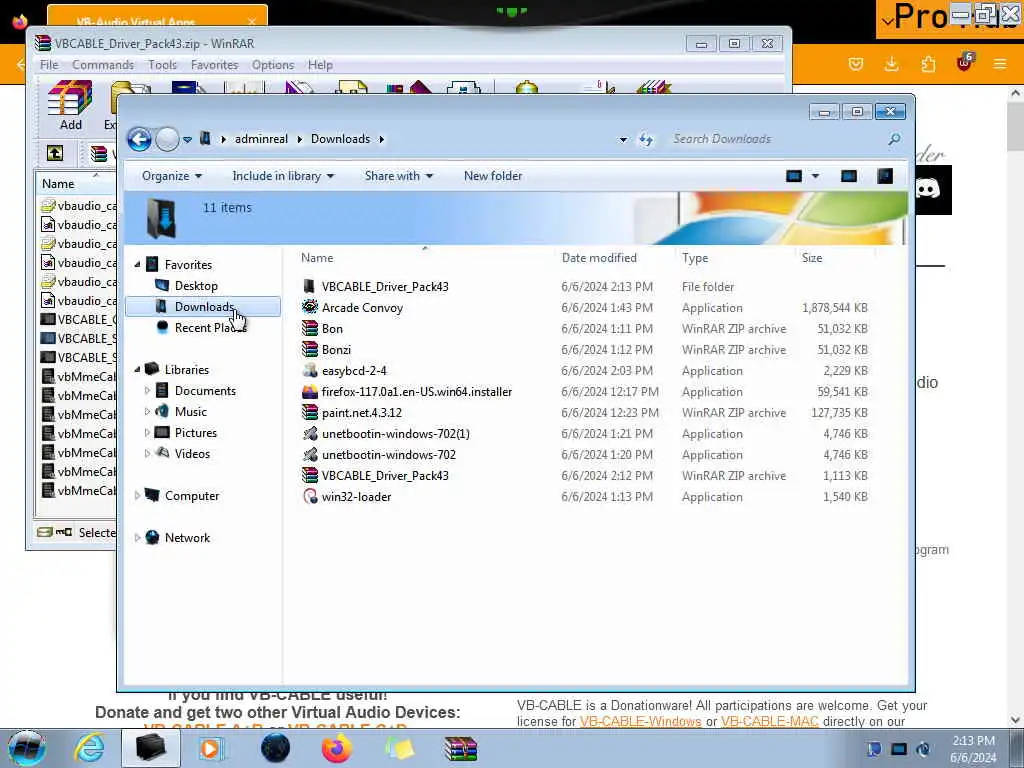Viewport: 1024px width, 768px height.
Task: Click the WinRAR up one level arrow icon
Action: pyautogui.click(x=55, y=153)
